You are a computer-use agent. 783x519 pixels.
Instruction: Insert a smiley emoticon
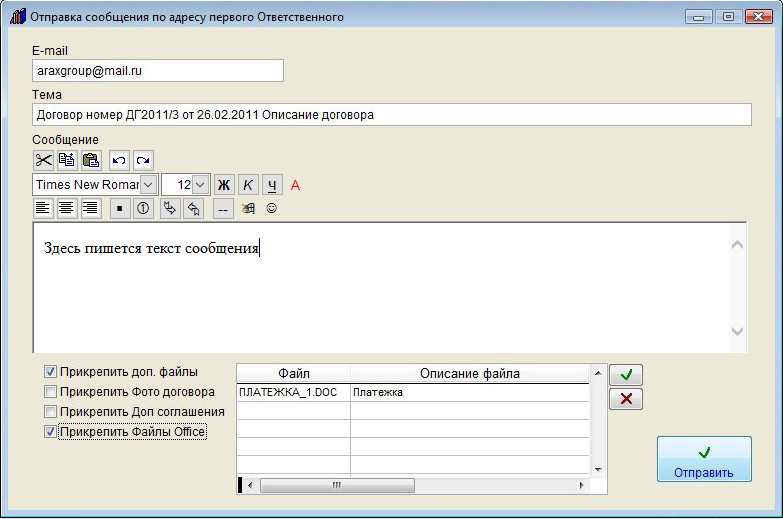(x=272, y=208)
